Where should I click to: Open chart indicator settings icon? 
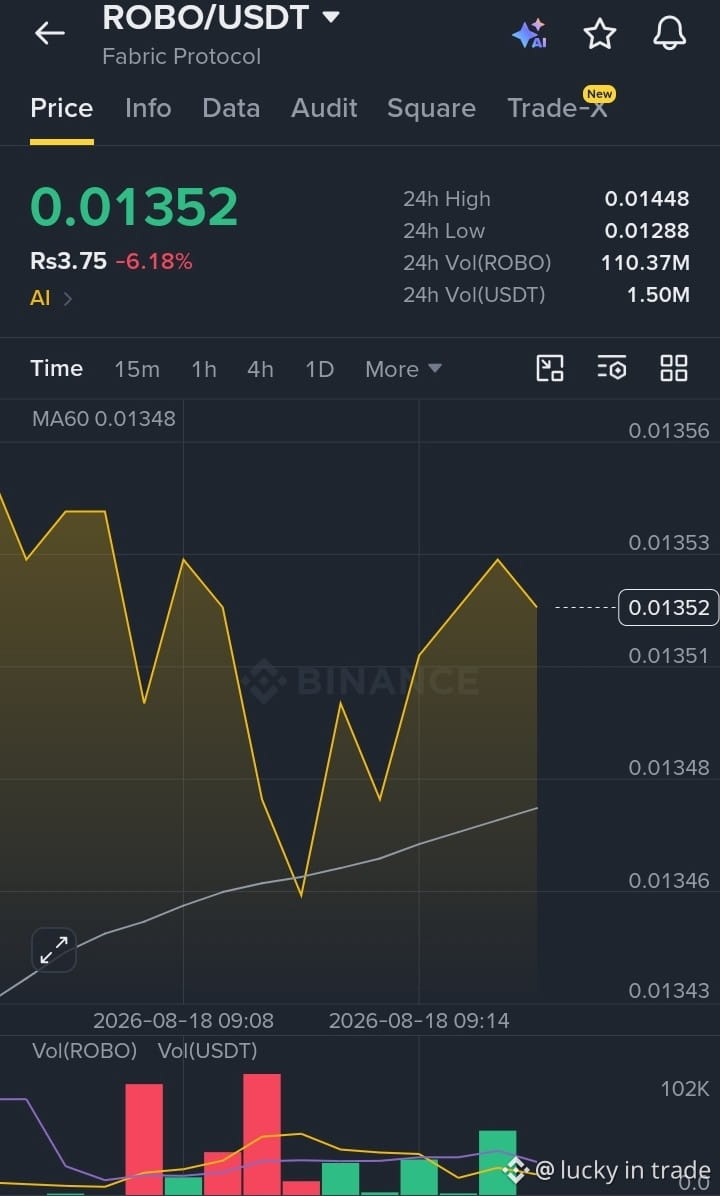coord(612,368)
